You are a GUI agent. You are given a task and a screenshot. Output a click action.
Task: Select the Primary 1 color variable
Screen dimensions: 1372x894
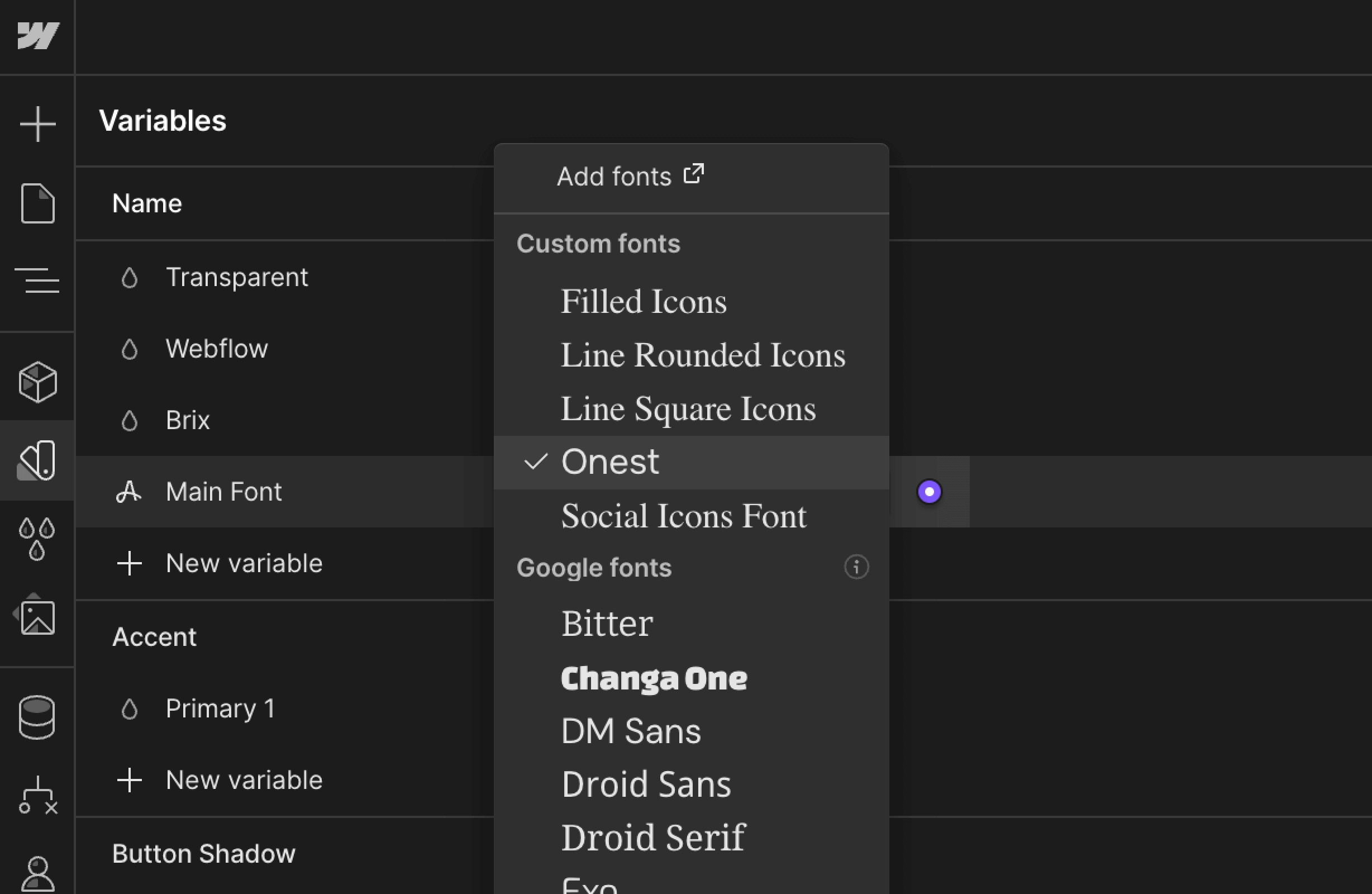(x=219, y=709)
